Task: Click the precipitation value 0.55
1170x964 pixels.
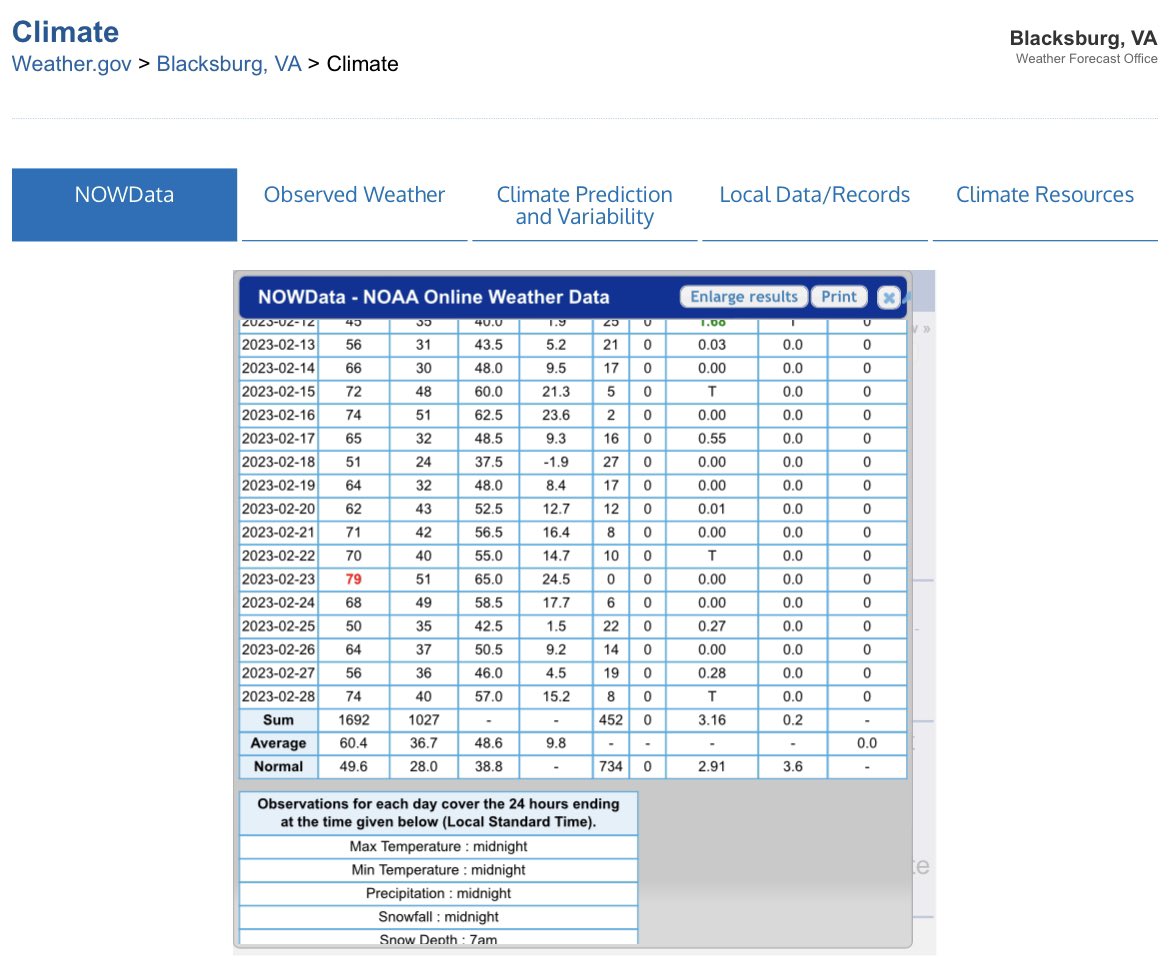Action: (712, 439)
